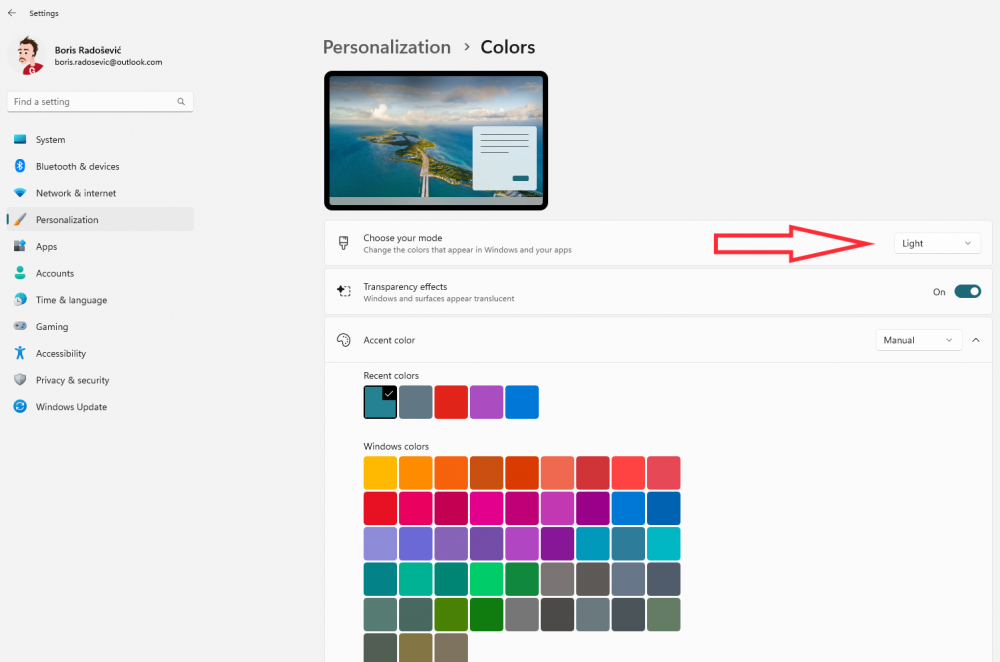Open Accessibility settings
Screen dimensions: 1000x662
click(x=100, y=353)
